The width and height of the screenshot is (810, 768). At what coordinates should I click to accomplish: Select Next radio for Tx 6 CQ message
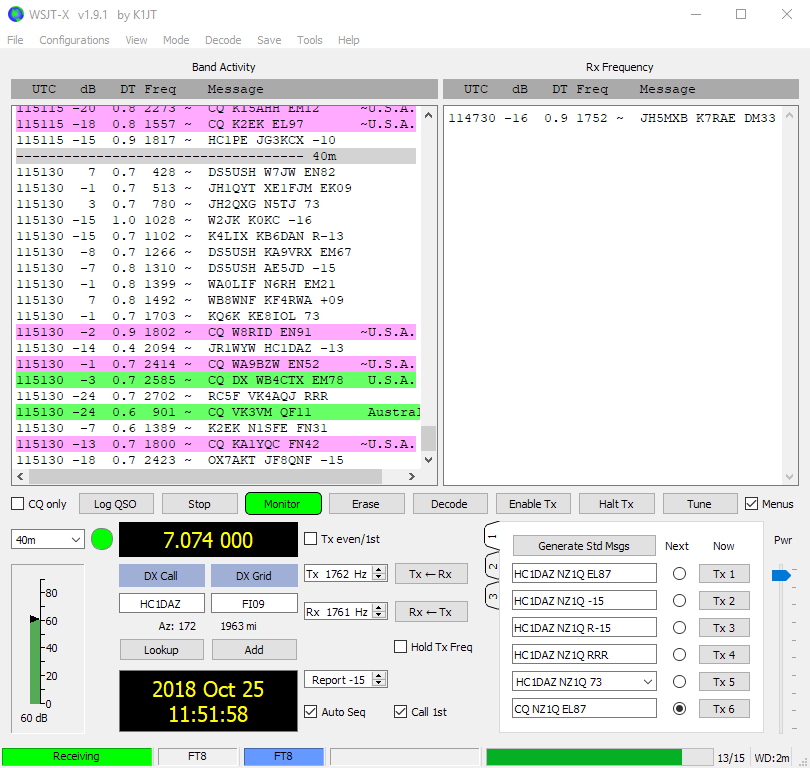pyautogui.click(x=679, y=709)
